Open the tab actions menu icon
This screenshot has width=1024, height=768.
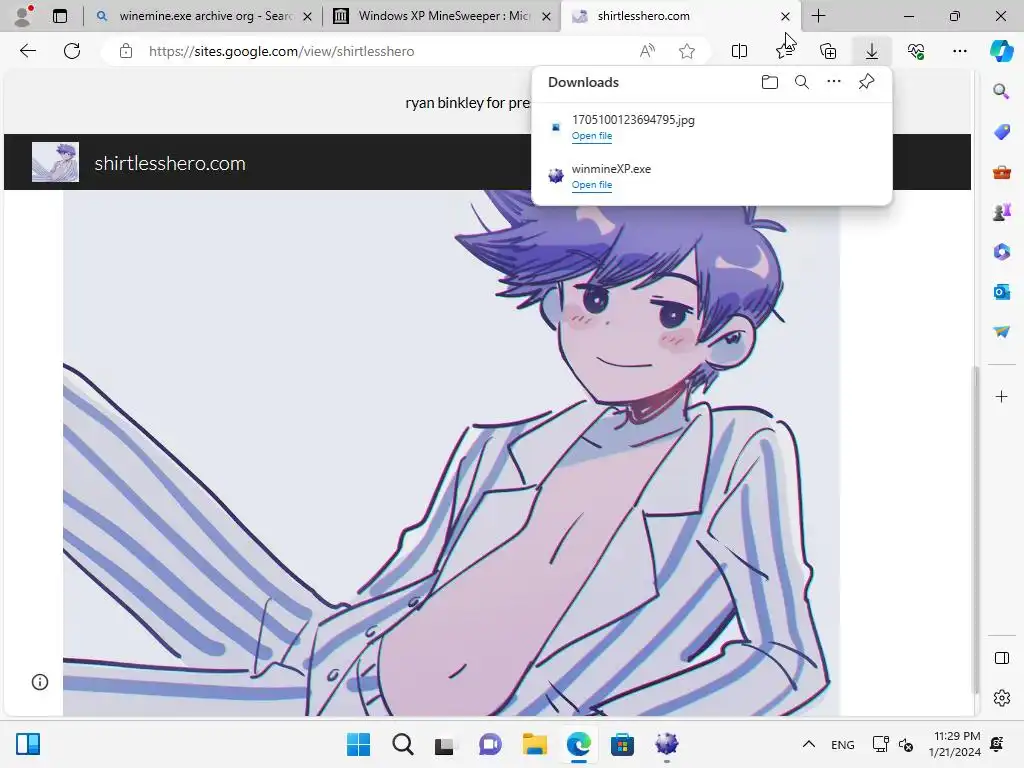coord(60,16)
